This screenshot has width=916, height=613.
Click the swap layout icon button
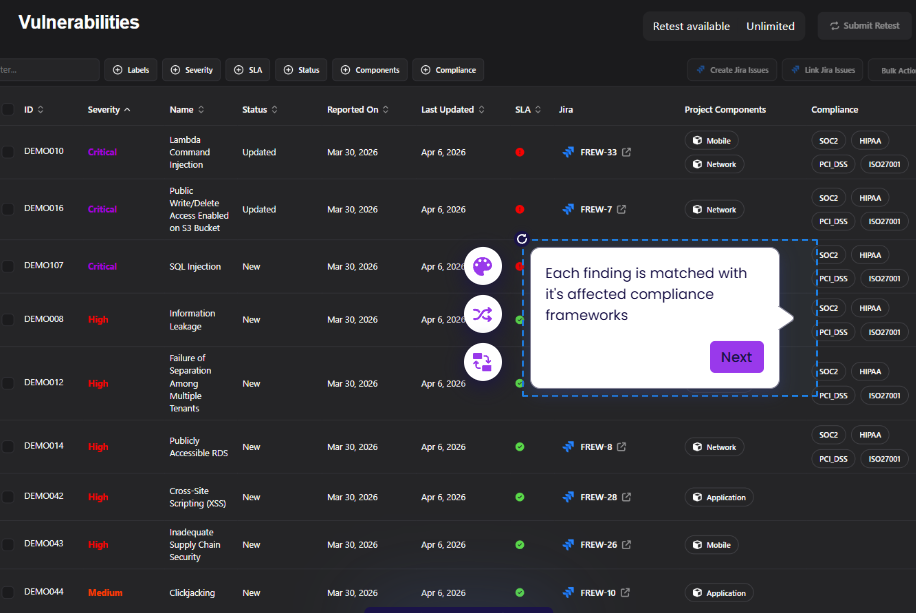tap(483, 362)
